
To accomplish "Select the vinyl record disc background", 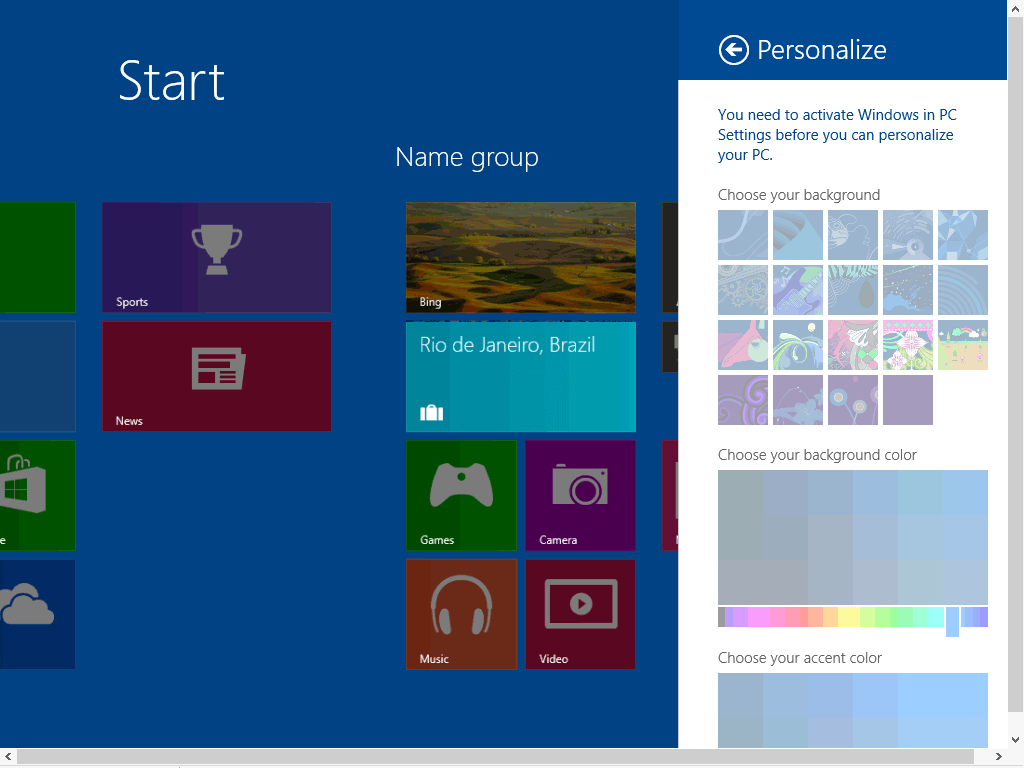I will pyautogui.click(x=908, y=235).
